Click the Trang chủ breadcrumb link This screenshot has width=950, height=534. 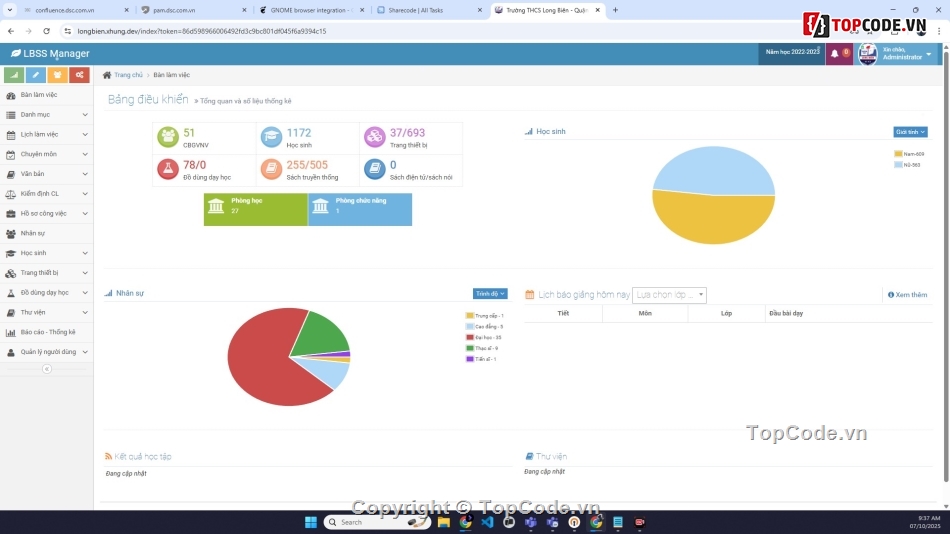(x=127, y=75)
